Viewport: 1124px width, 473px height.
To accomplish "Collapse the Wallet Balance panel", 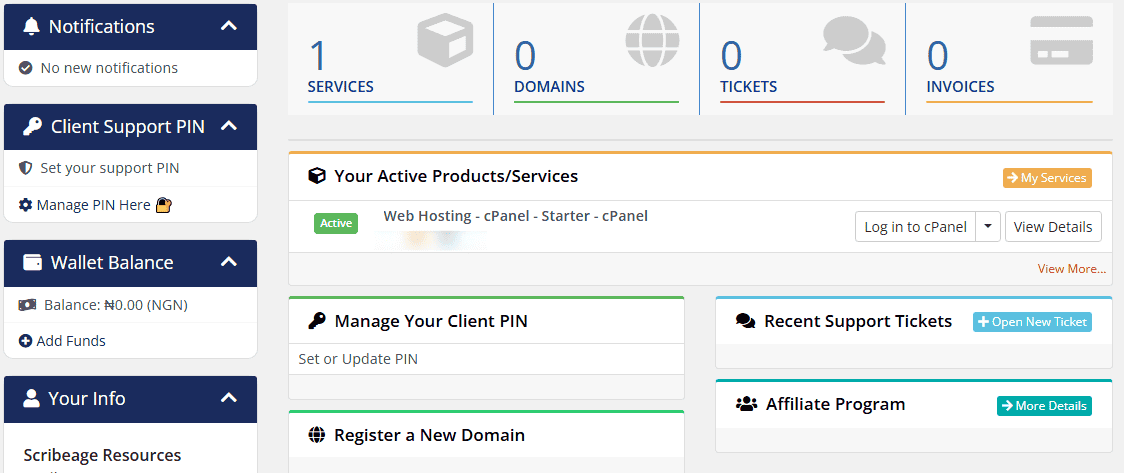I will click(229, 262).
